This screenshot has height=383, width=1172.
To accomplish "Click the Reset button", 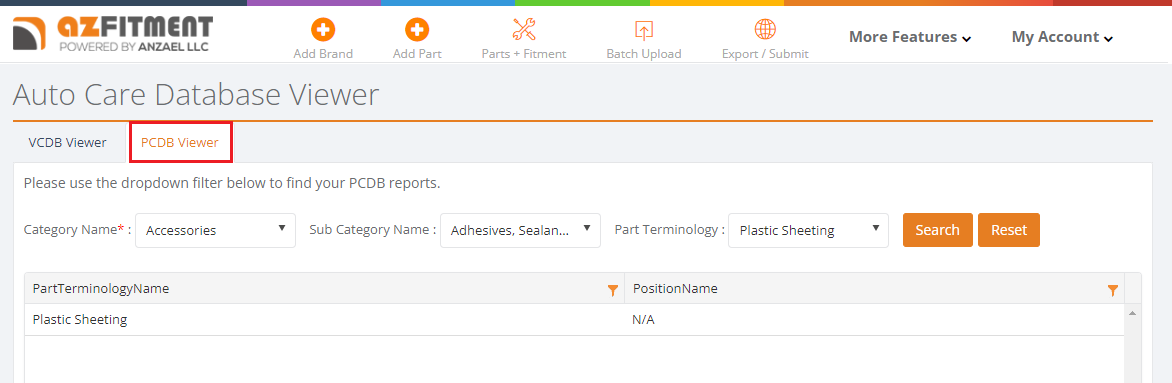I will pyautogui.click(x=1009, y=230).
